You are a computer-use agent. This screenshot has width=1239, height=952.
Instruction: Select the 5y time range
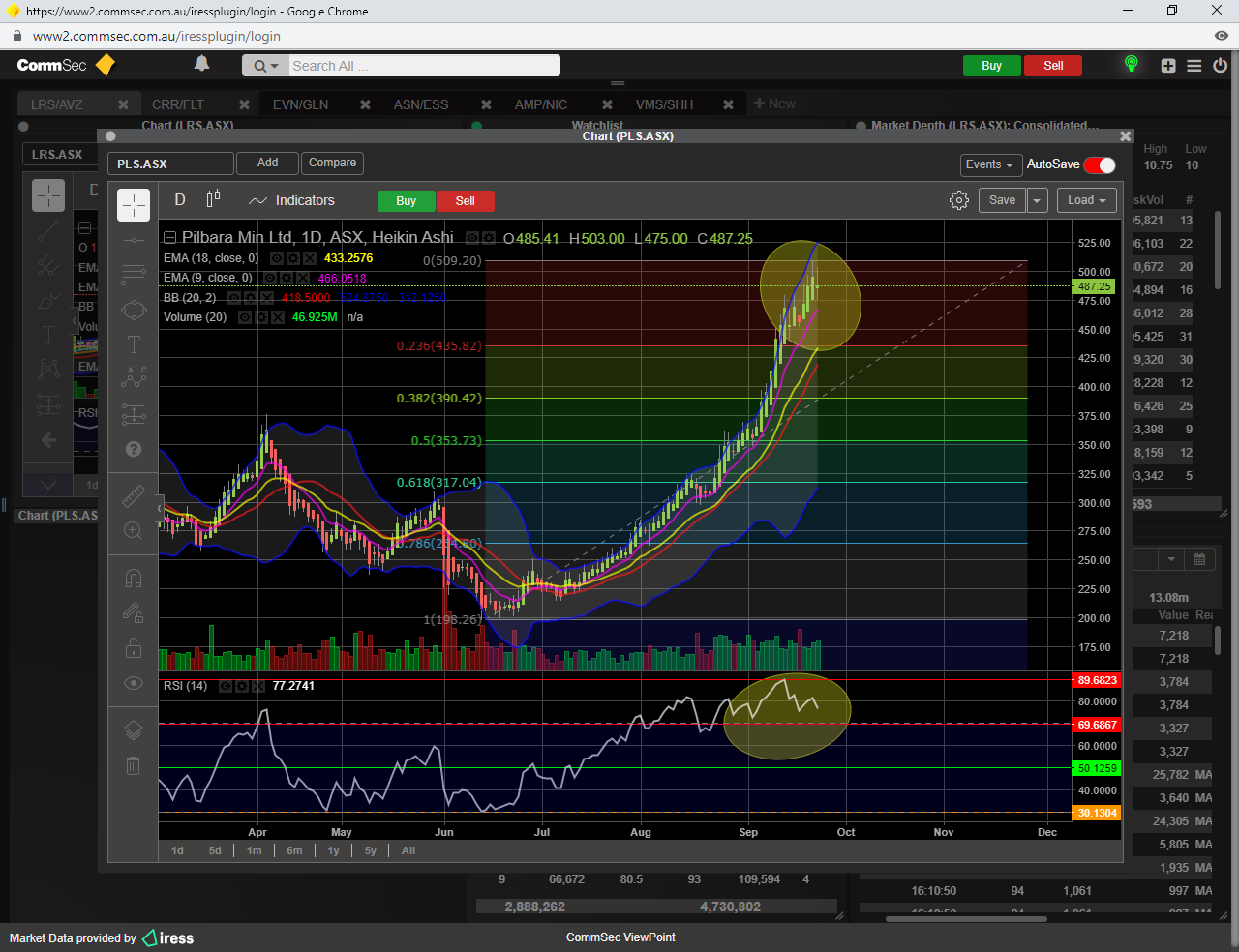[370, 850]
